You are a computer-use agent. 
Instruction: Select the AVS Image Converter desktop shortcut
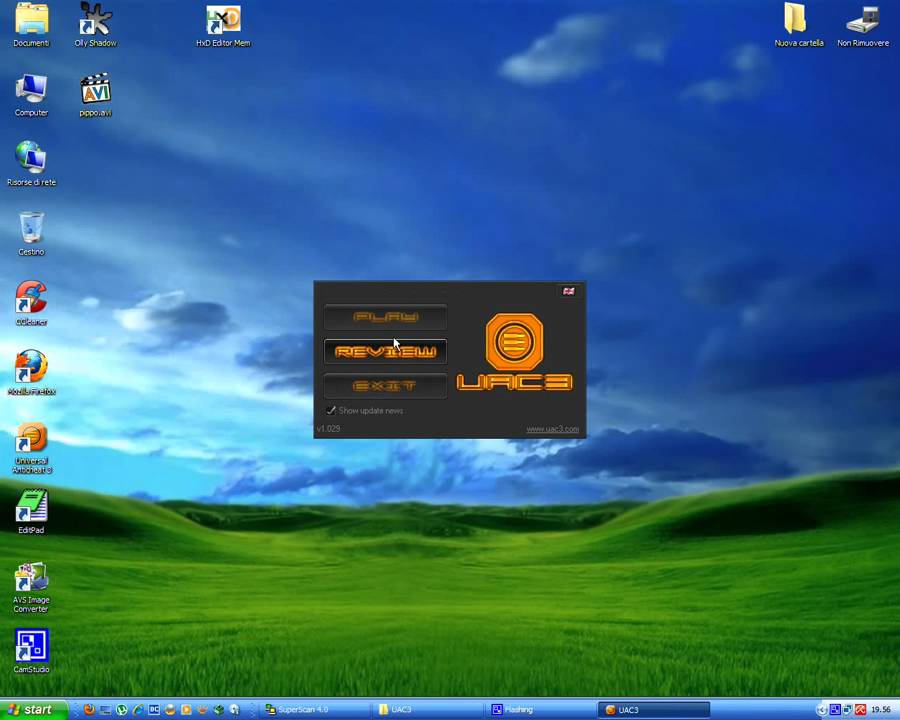pyautogui.click(x=32, y=588)
